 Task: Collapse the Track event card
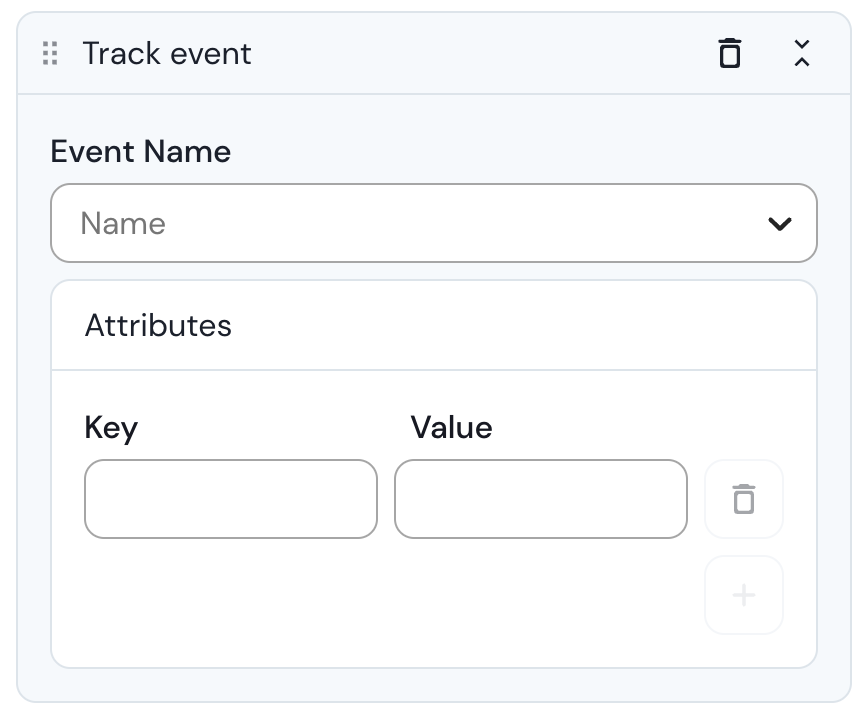pyautogui.click(x=801, y=54)
